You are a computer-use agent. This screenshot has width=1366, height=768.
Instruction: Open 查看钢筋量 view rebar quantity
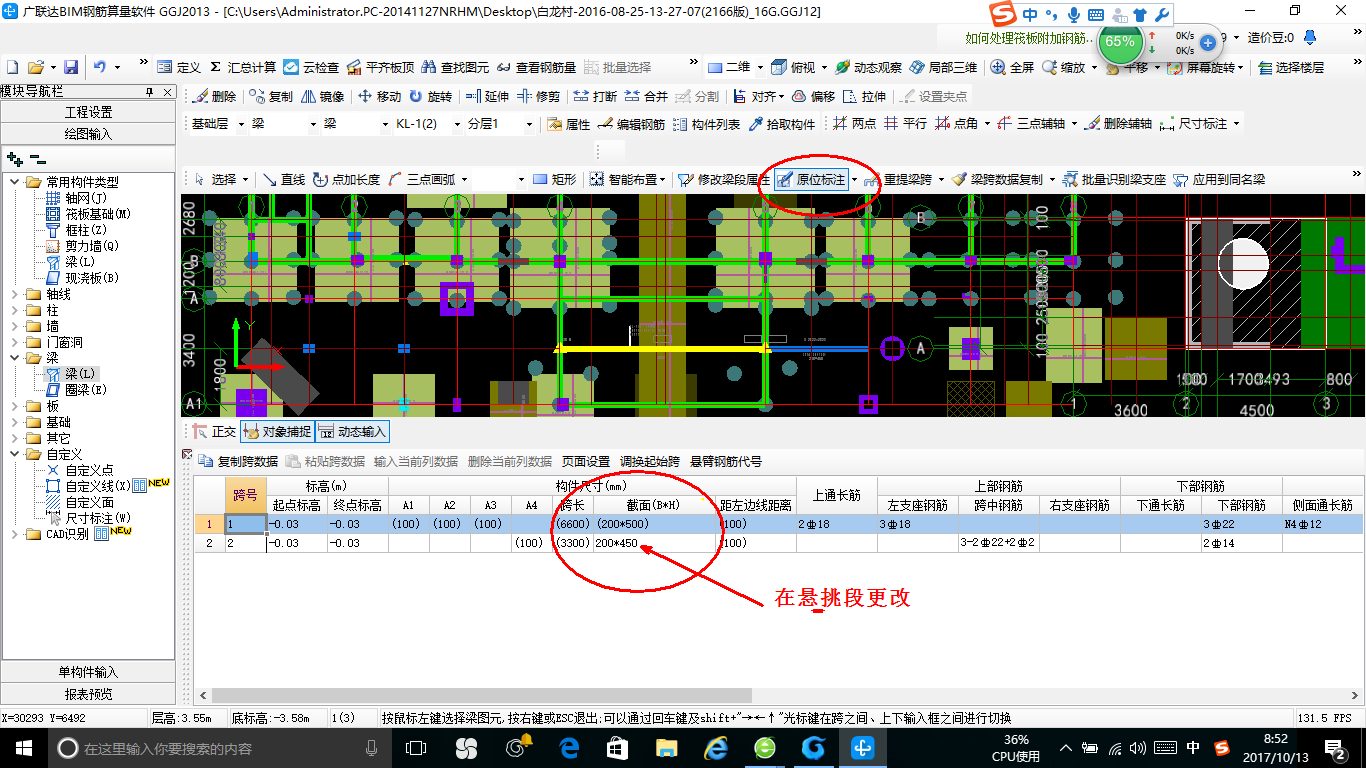[x=536, y=67]
